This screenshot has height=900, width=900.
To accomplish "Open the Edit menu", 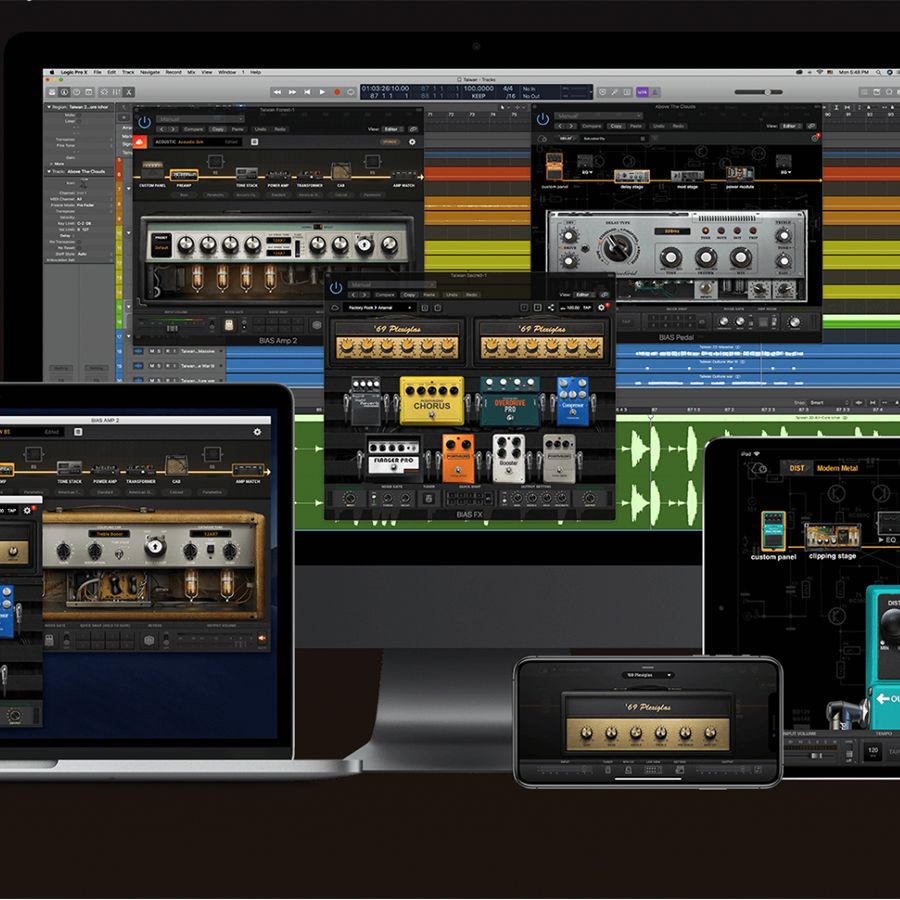I will coord(112,72).
